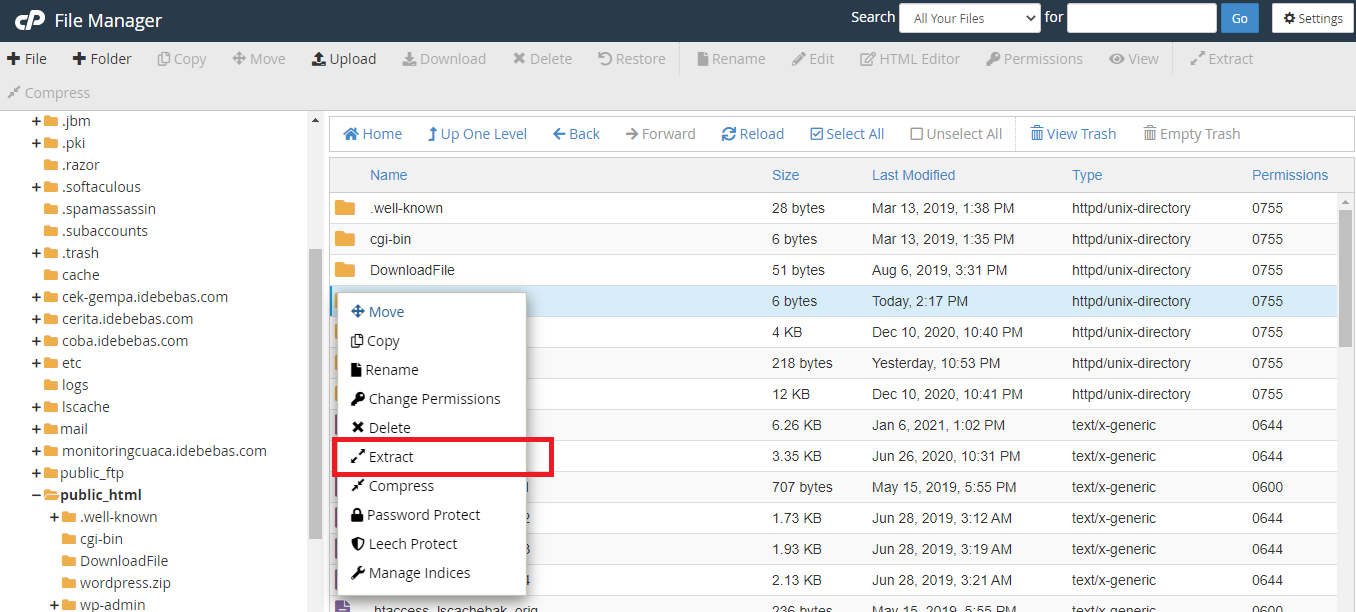
Task: Open the All Your Files search dropdown
Action: 969,18
